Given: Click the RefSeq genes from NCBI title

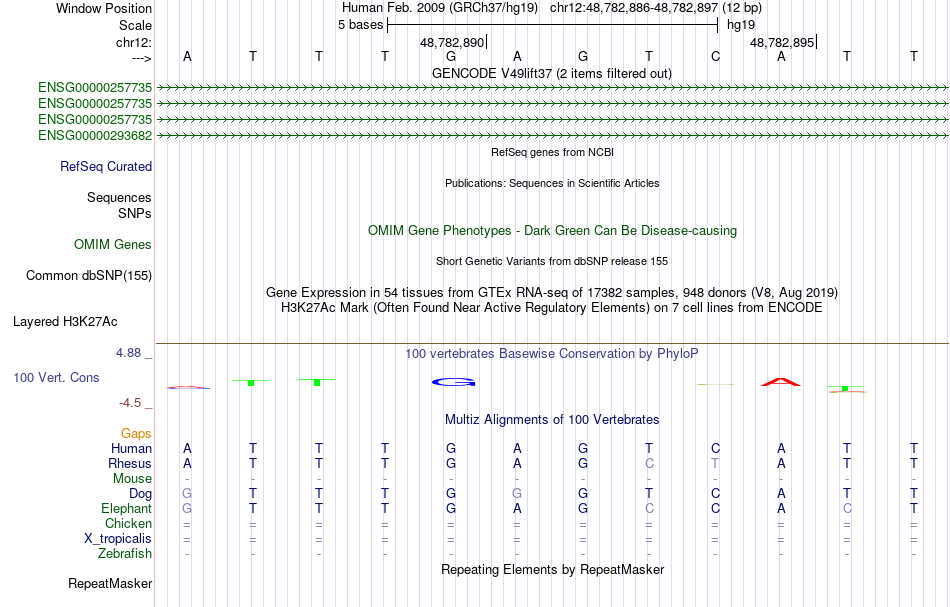Looking at the screenshot, I should 553,153.
